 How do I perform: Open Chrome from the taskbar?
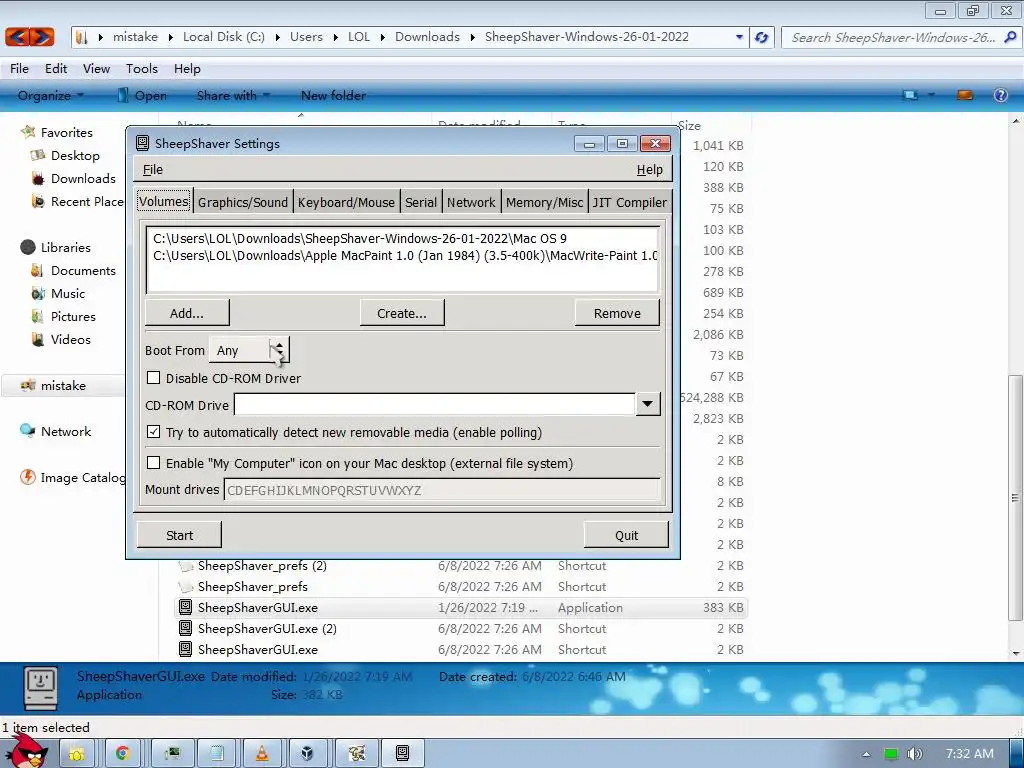122,753
